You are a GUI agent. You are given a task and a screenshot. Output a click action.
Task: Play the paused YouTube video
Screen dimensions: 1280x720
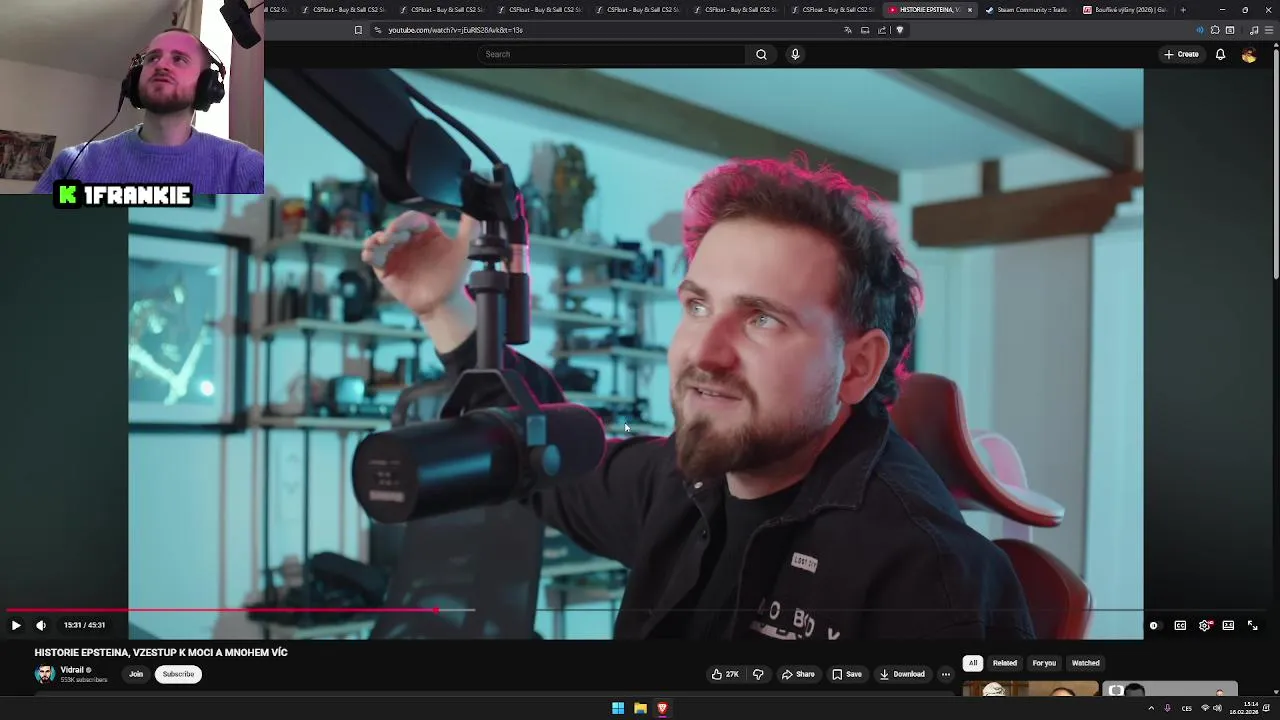click(x=16, y=625)
